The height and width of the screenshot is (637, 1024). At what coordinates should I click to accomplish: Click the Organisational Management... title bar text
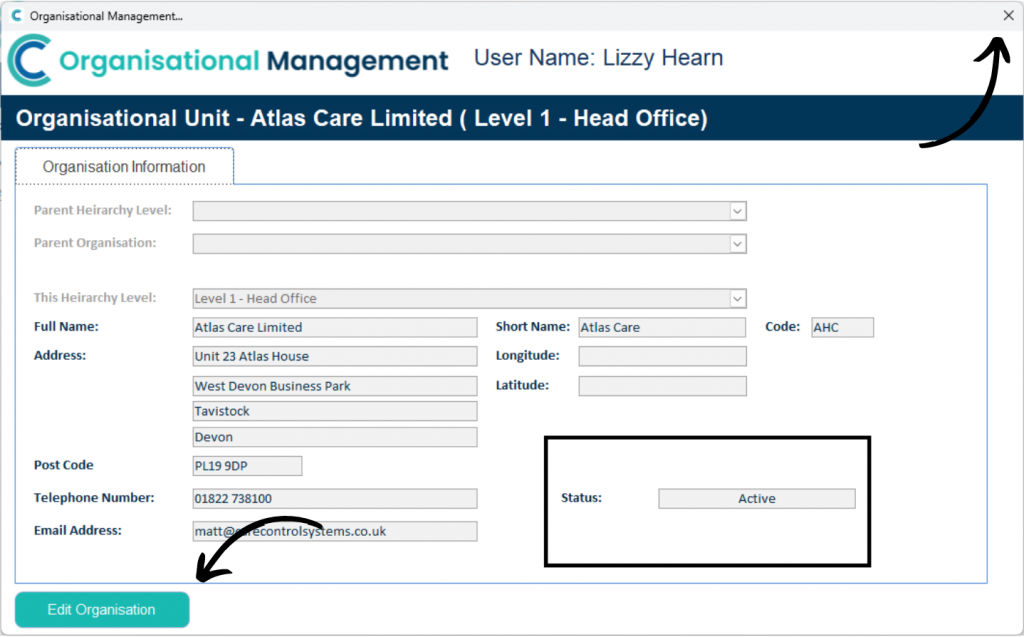[106, 16]
